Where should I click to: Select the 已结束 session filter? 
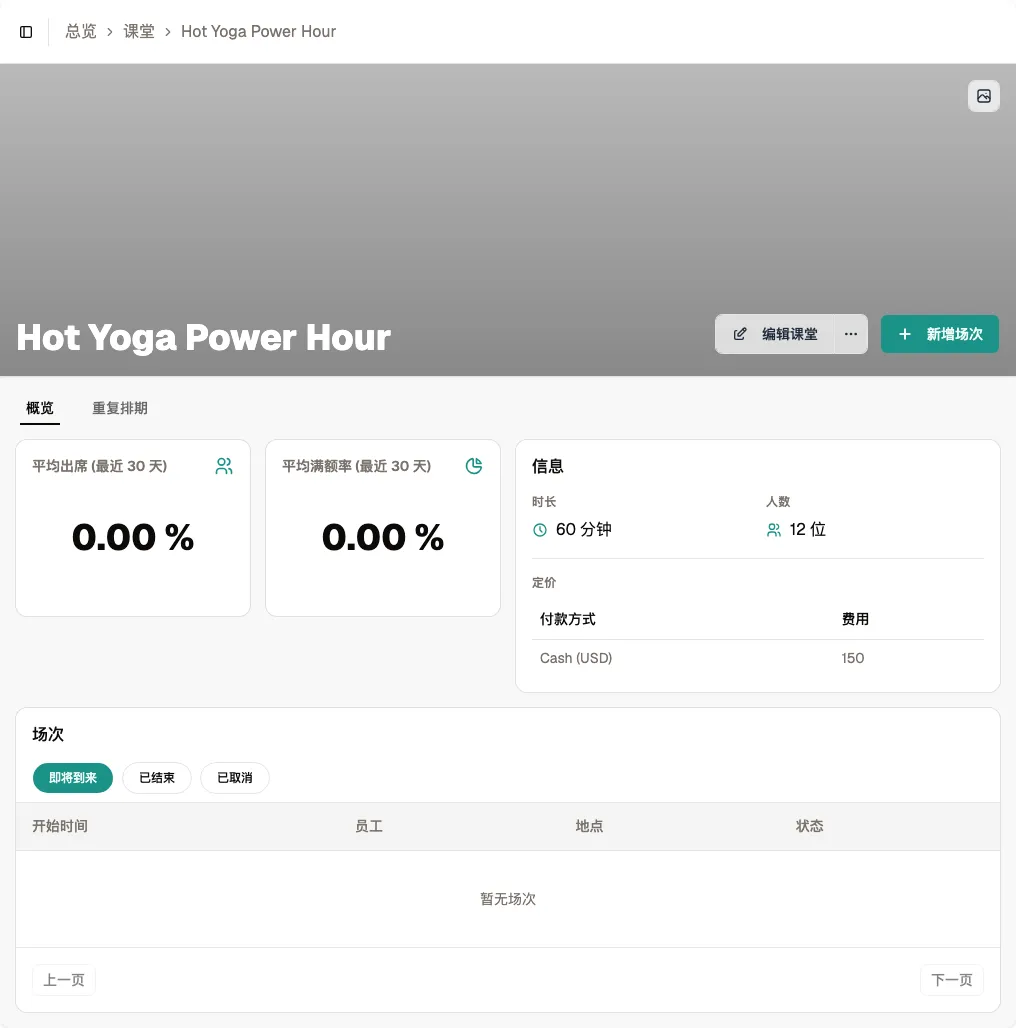click(157, 778)
